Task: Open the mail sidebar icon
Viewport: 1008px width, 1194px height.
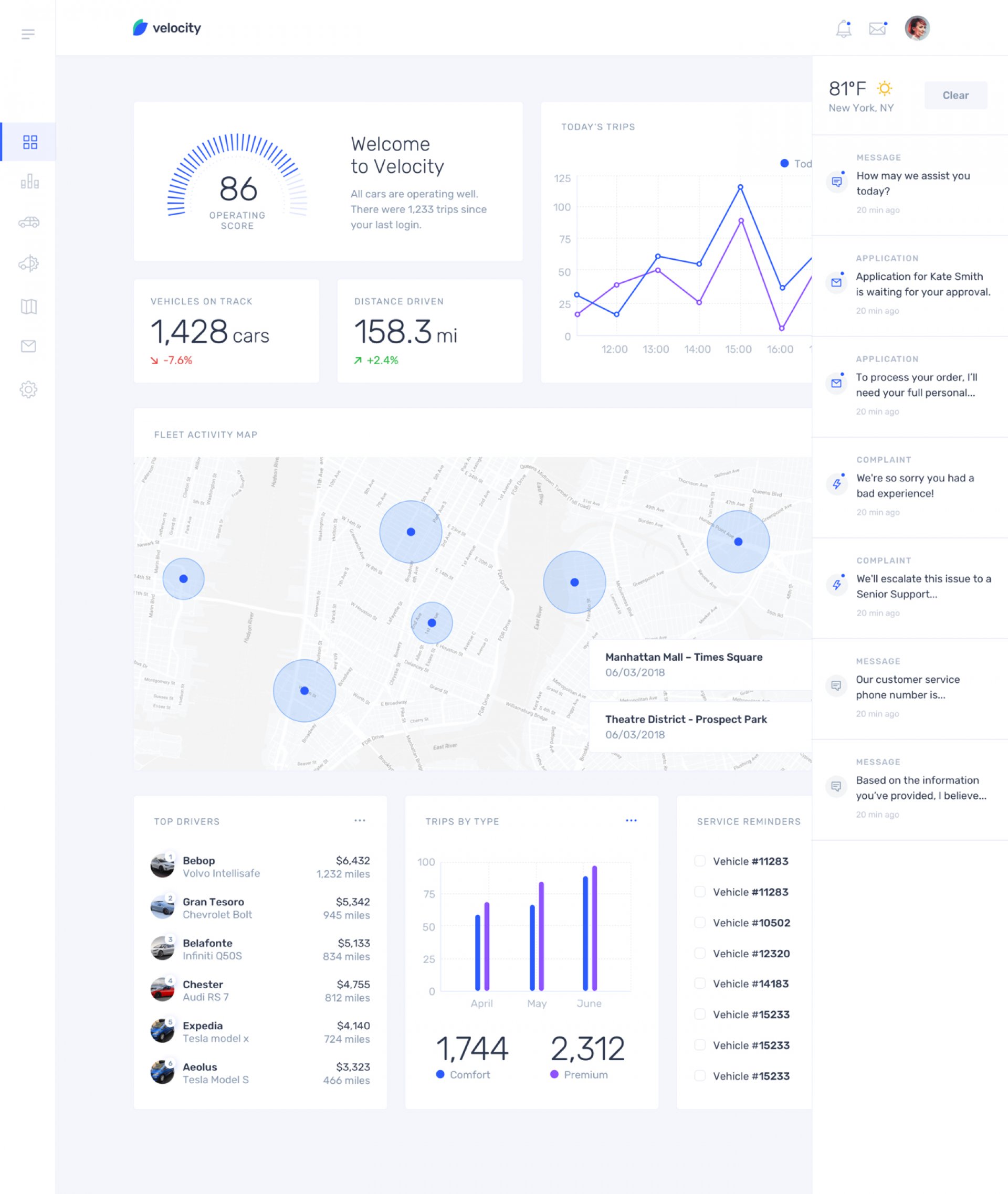Action: [28, 346]
